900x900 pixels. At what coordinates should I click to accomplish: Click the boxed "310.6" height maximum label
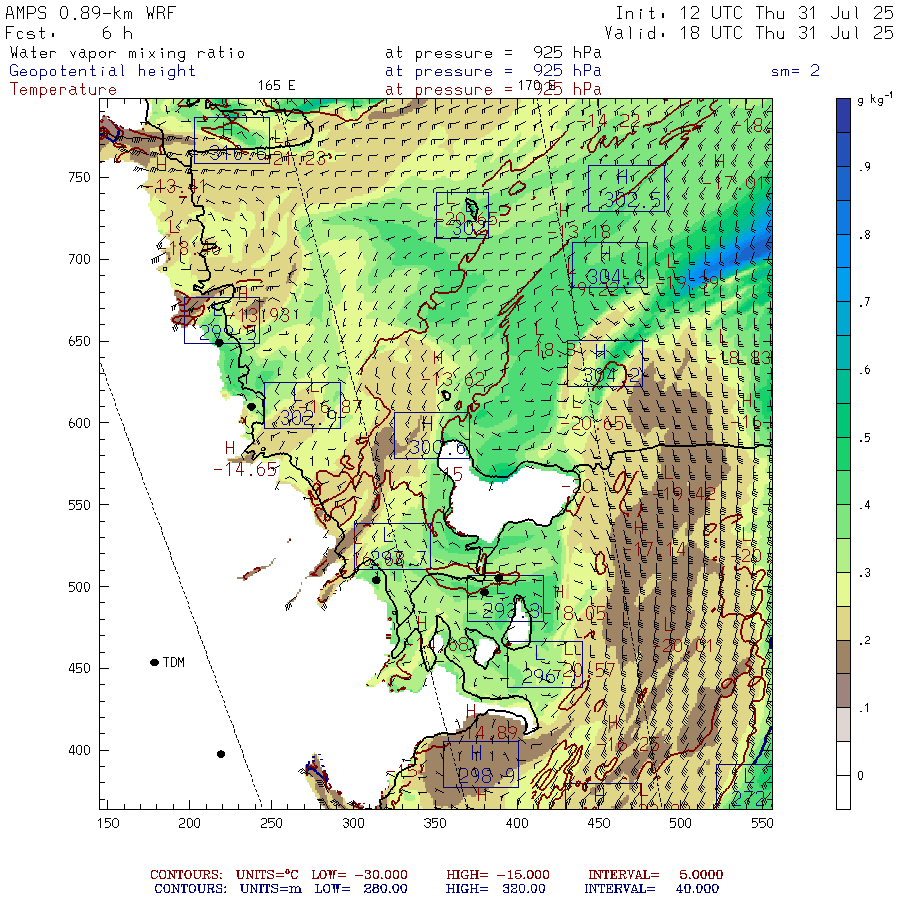232,141
